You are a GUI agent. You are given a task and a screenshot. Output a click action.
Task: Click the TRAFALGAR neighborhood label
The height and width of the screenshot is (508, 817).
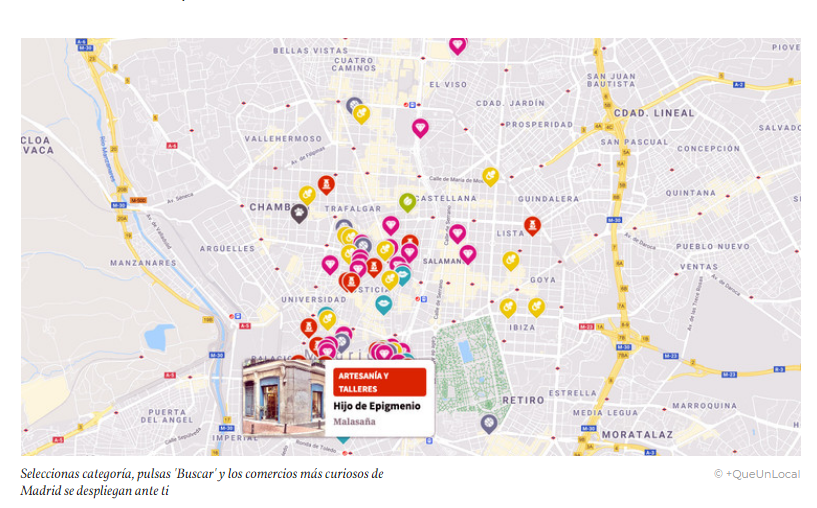(x=353, y=208)
